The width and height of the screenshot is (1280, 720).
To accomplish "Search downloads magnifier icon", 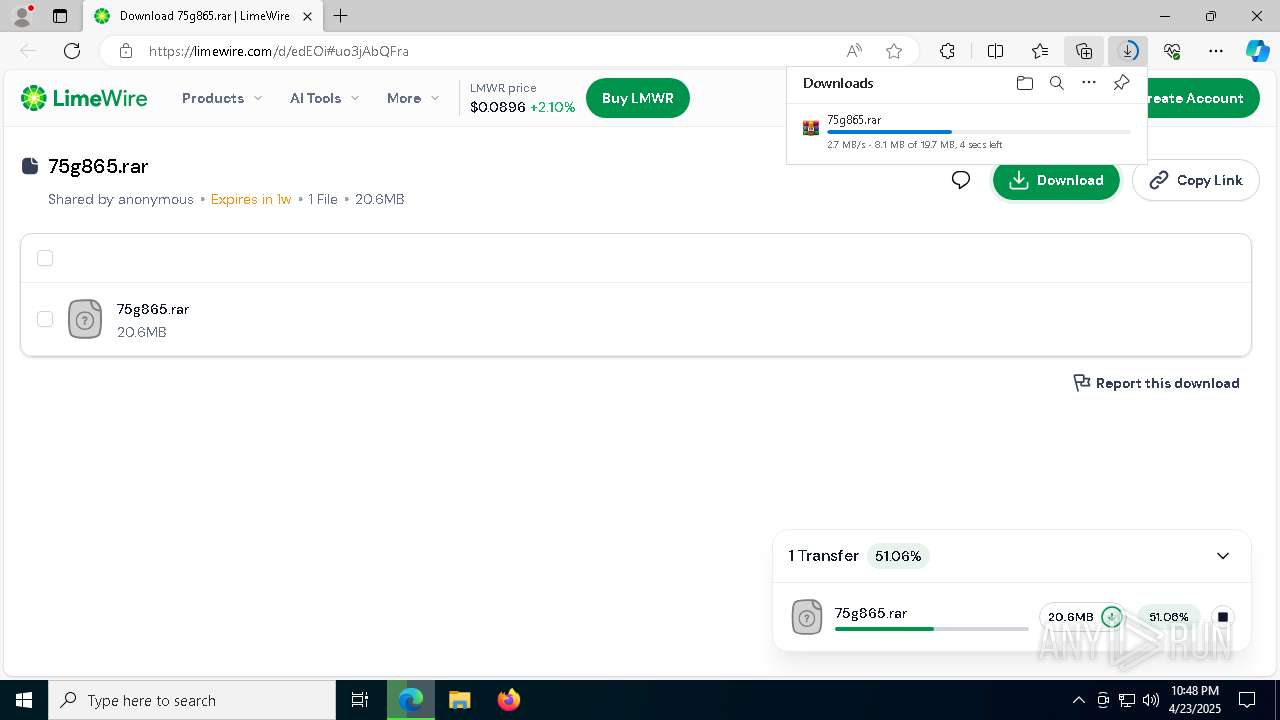I will [1057, 83].
